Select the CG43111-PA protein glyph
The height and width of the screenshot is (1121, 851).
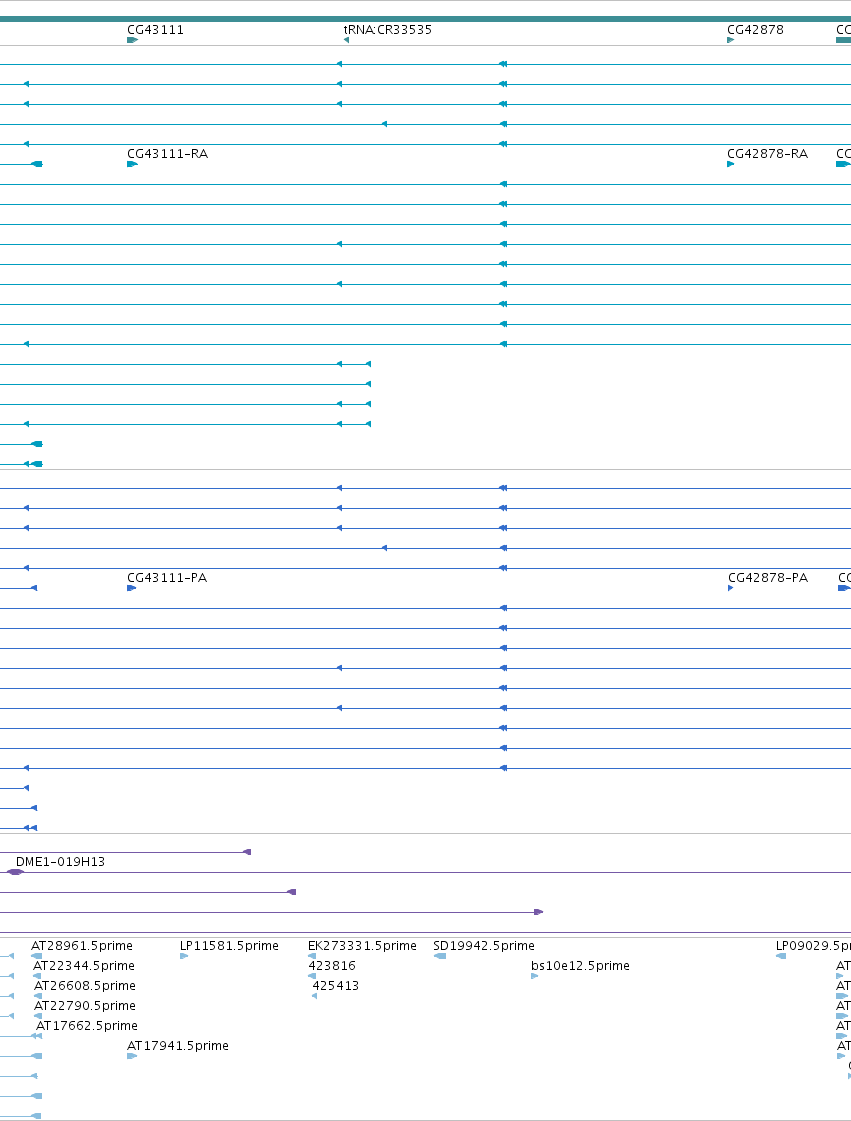coord(132,588)
